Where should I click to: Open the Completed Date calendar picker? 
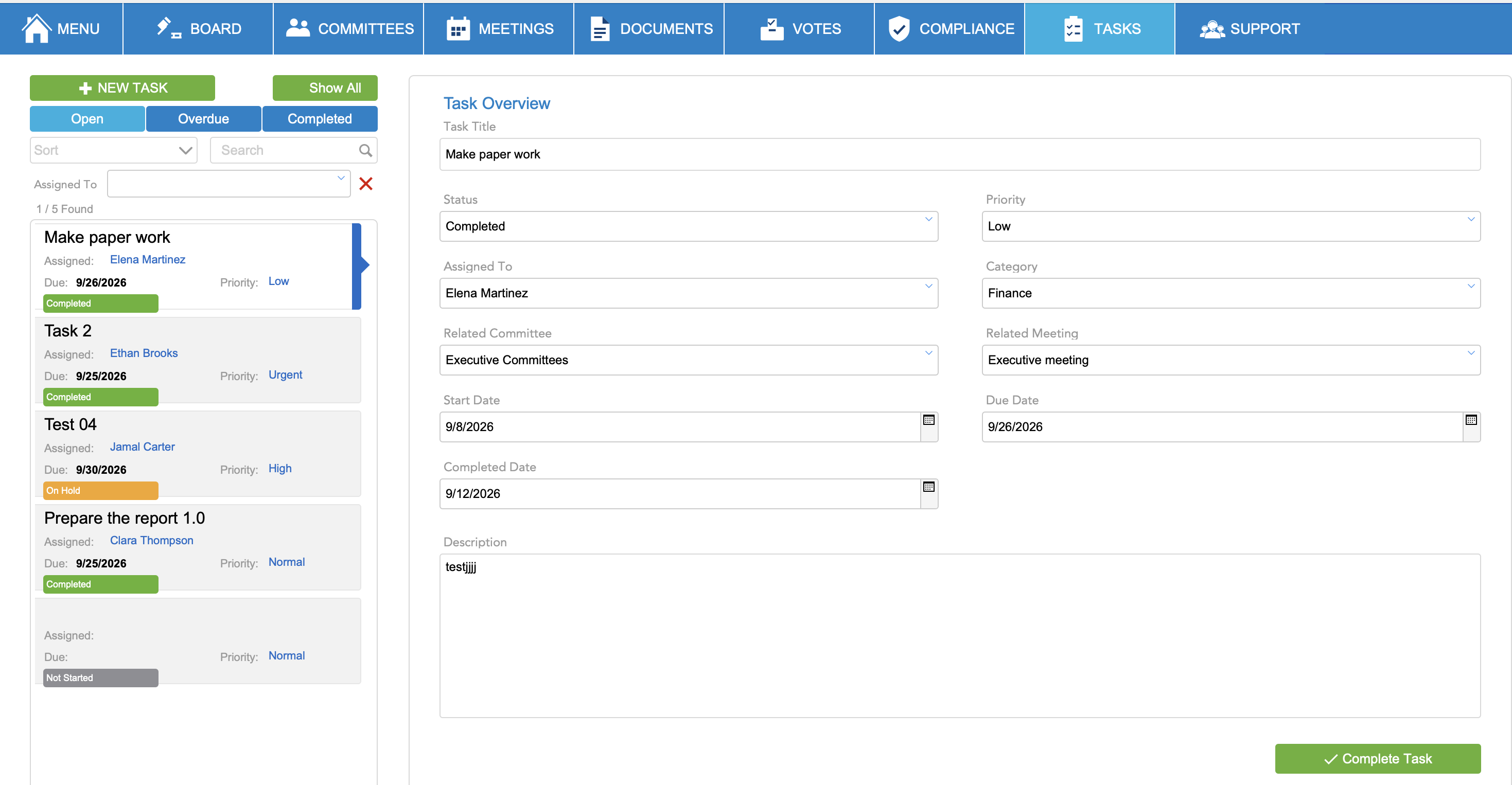pos(928,487)
